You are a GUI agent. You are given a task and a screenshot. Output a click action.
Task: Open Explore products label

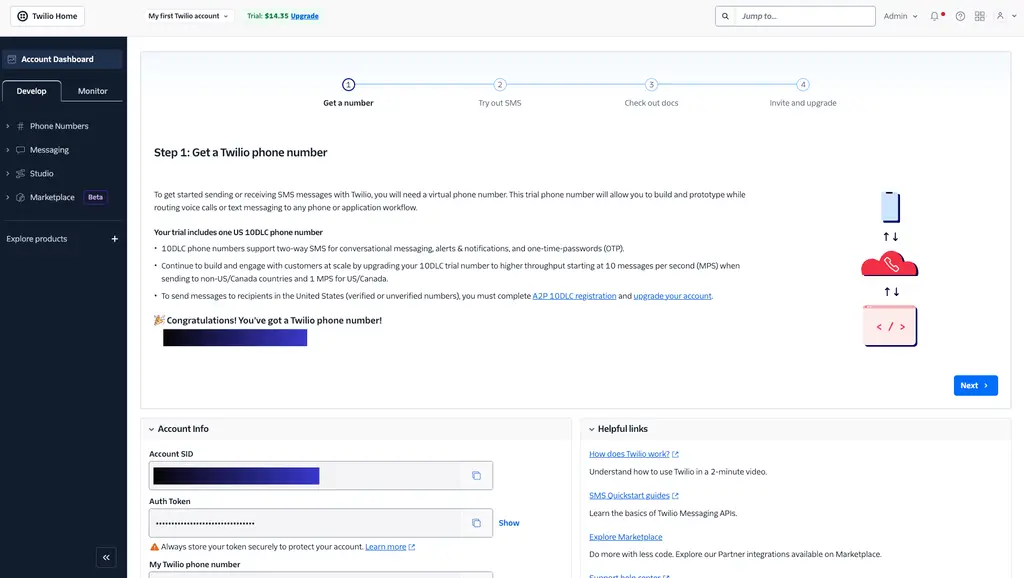pos(37,239)
